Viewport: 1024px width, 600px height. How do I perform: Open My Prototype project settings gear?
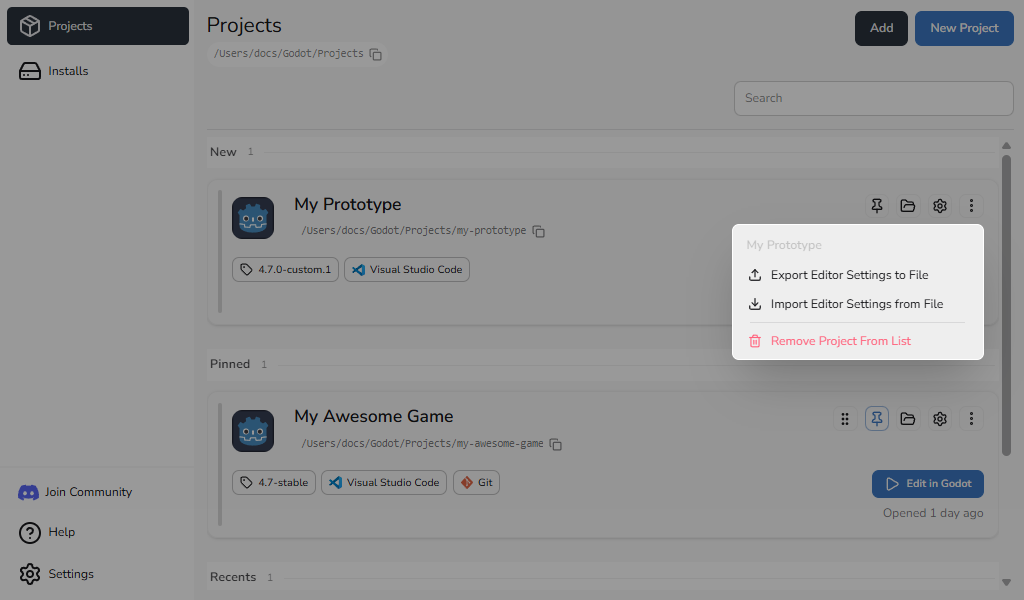click(x=940, y=206)
